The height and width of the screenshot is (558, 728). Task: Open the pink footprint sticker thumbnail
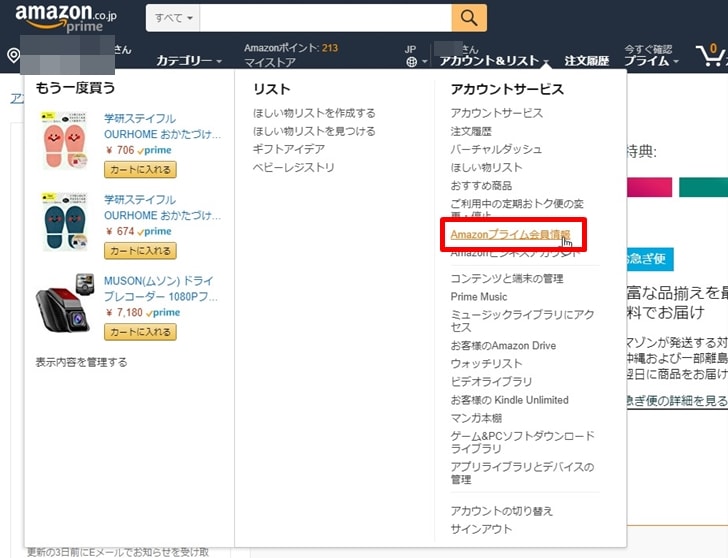[65, 140]
